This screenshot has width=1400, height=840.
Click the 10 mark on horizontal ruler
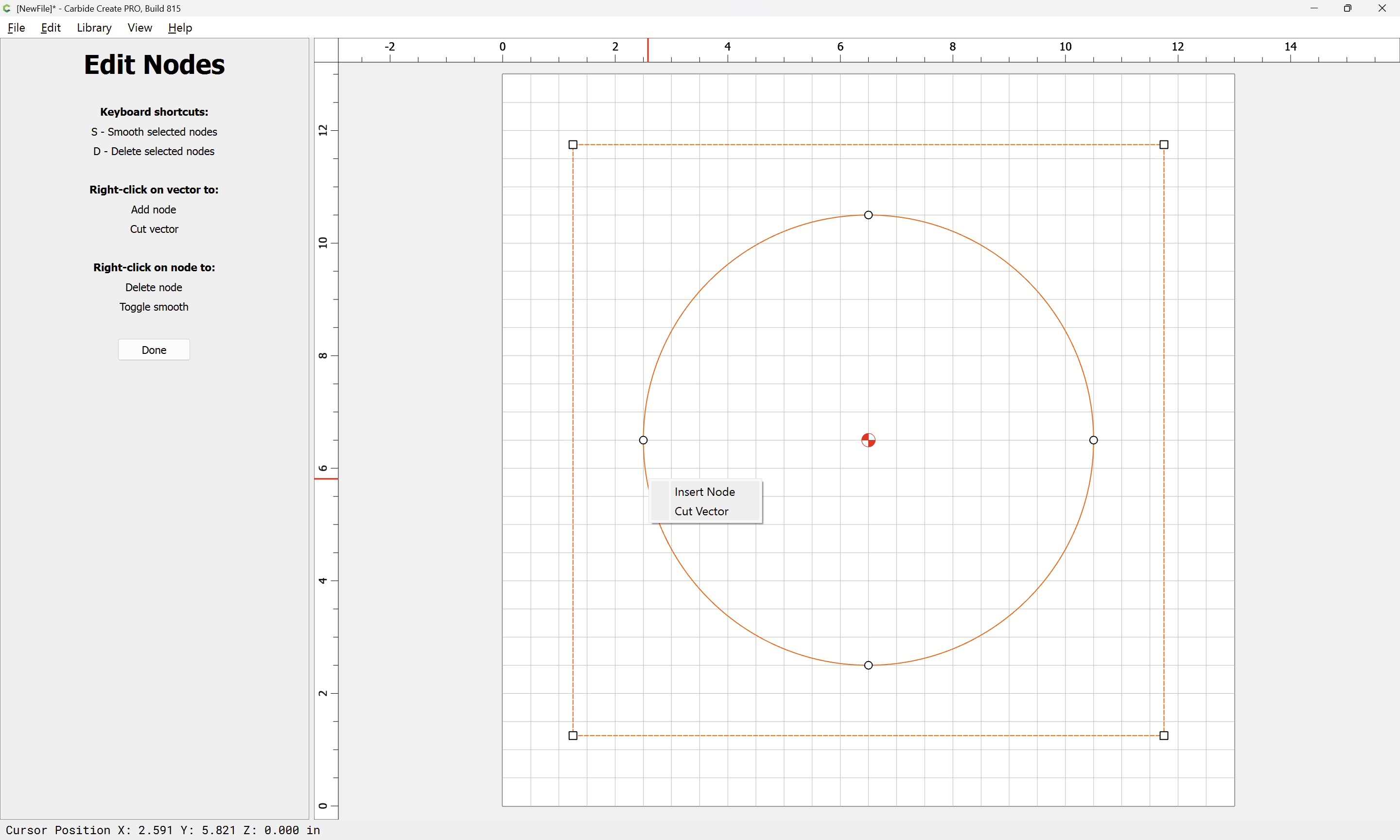[x=1065, y=46]
